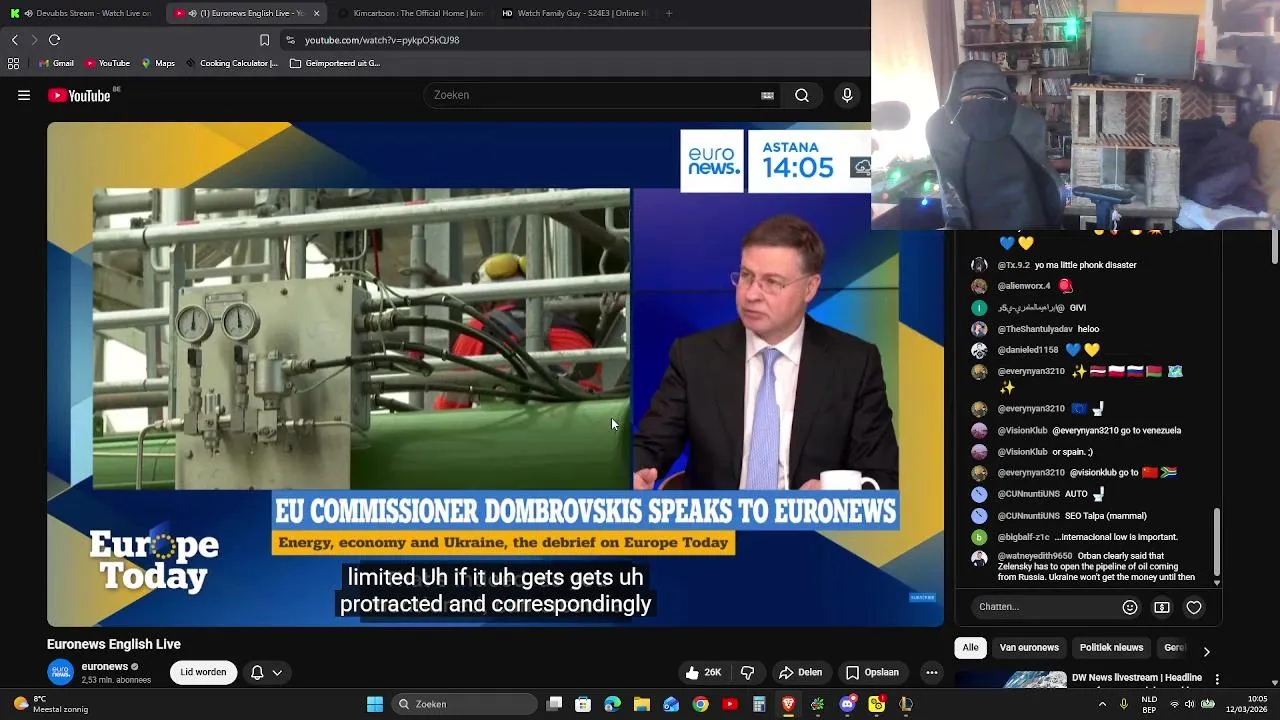Open the DW News livestream thumbnail
1280x720 pixels.
click(x=1011, y=680)
